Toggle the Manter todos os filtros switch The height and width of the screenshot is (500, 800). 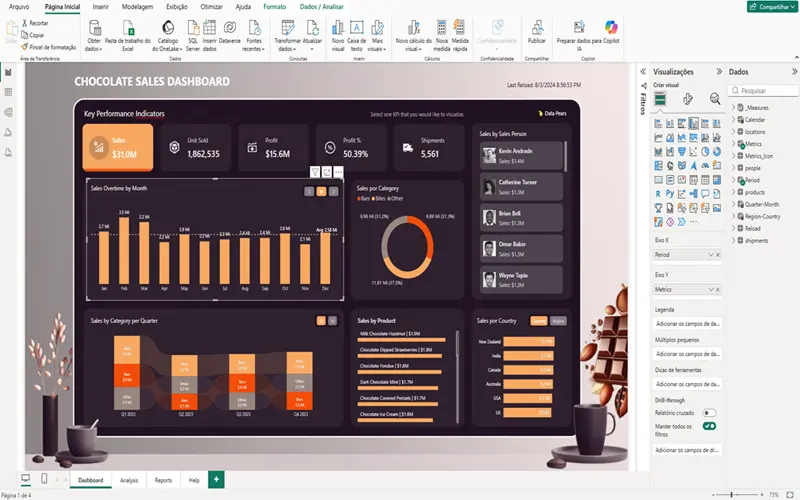(709, 426)
